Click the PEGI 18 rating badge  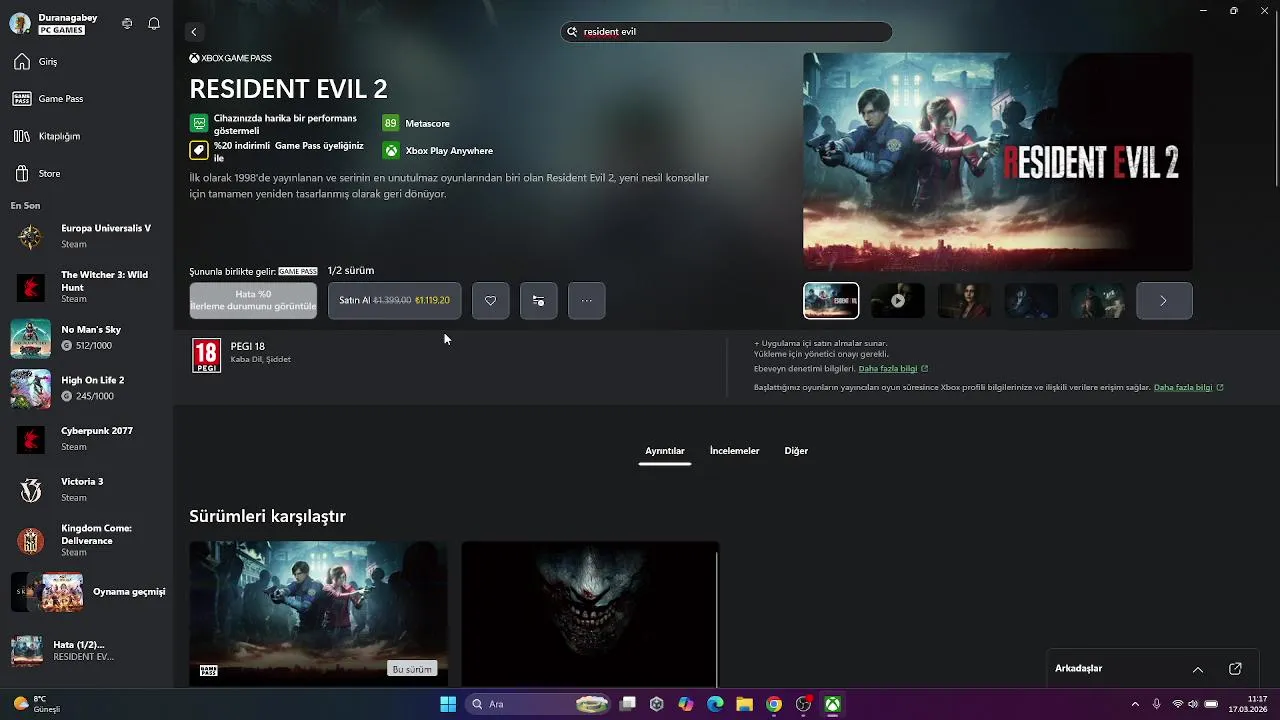pos(206,355)
